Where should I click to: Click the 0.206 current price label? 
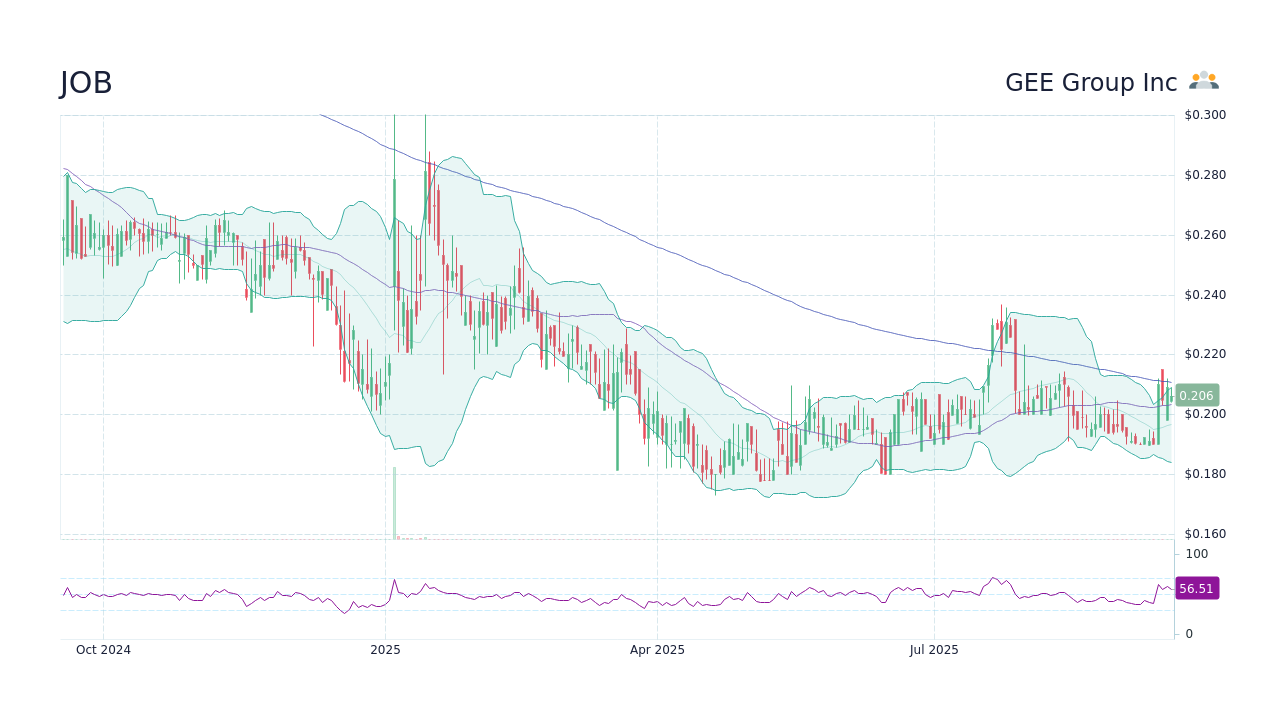tap(1196, 395)
